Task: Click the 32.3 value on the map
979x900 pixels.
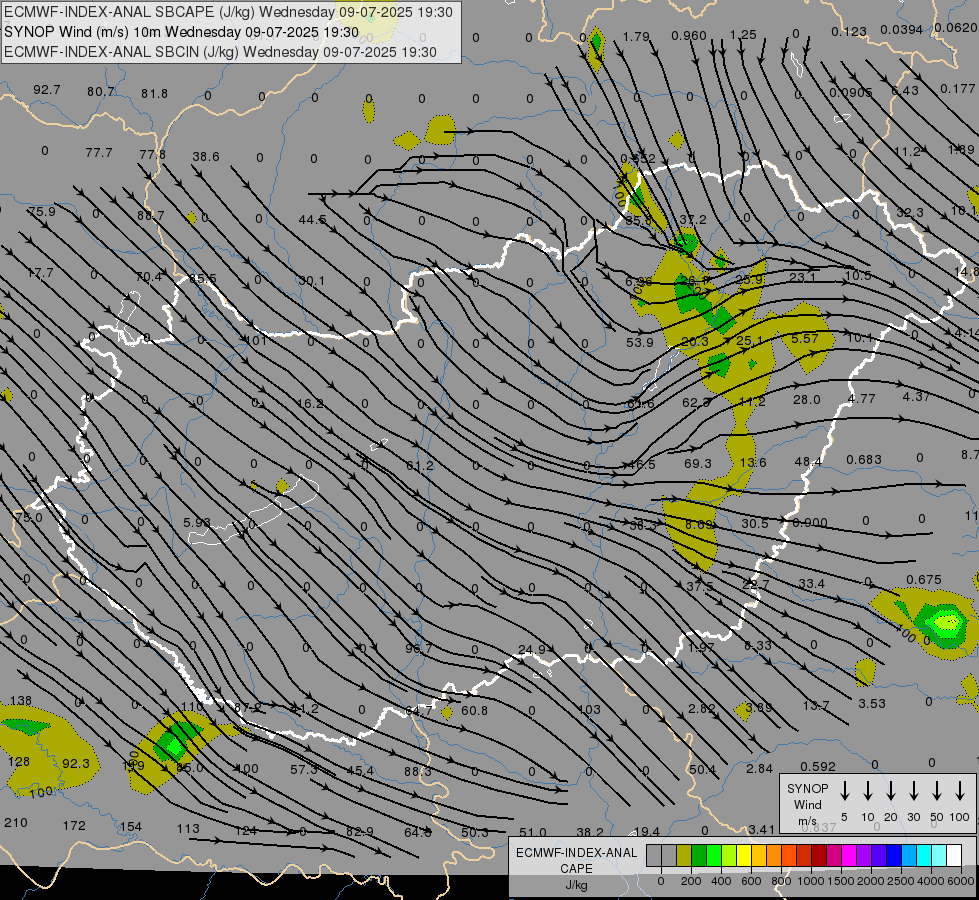Action: [x=910, y=213]
